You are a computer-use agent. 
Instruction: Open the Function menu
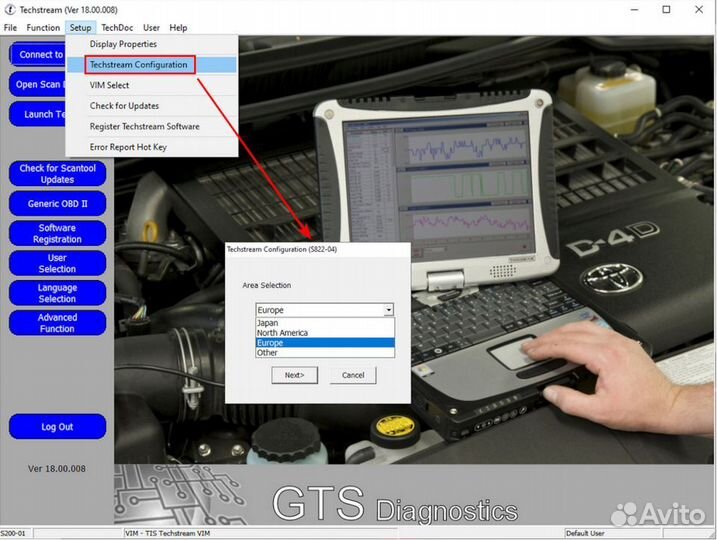(x=43, y=28)
